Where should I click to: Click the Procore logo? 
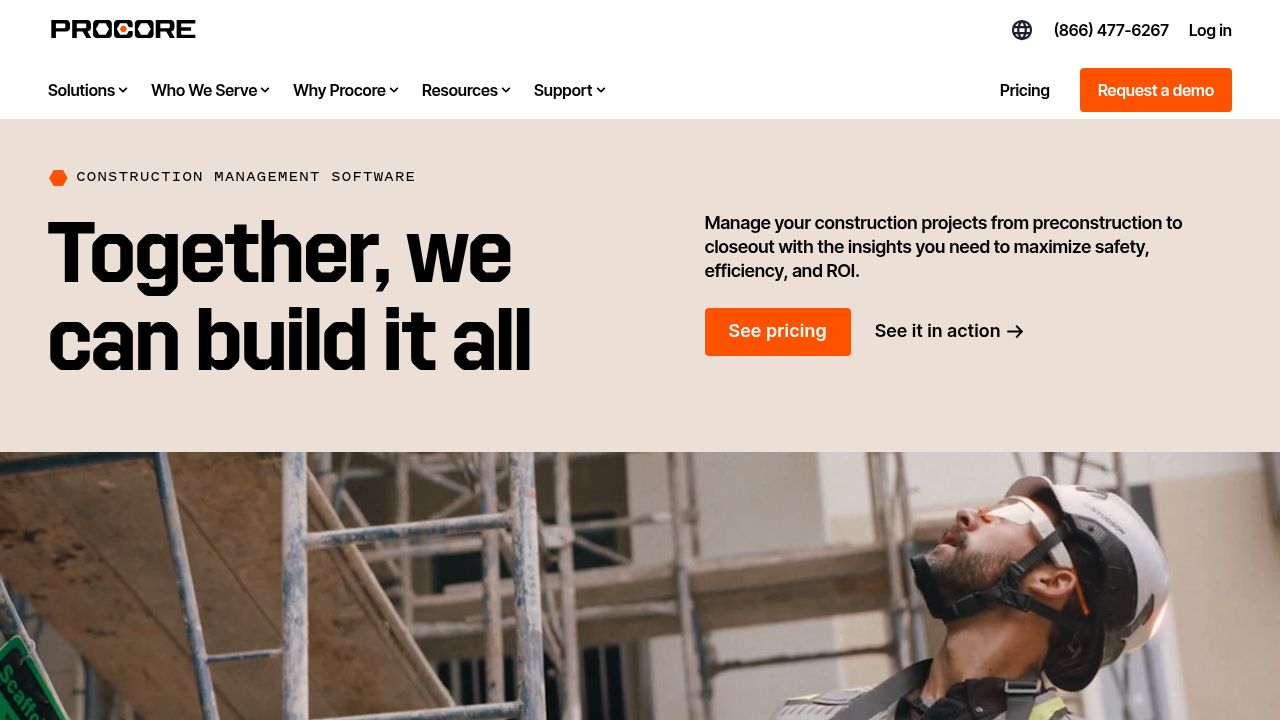[x=123, y=29]
